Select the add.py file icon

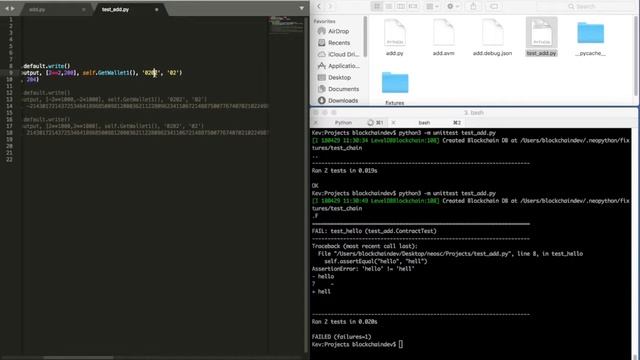[395, 33]
